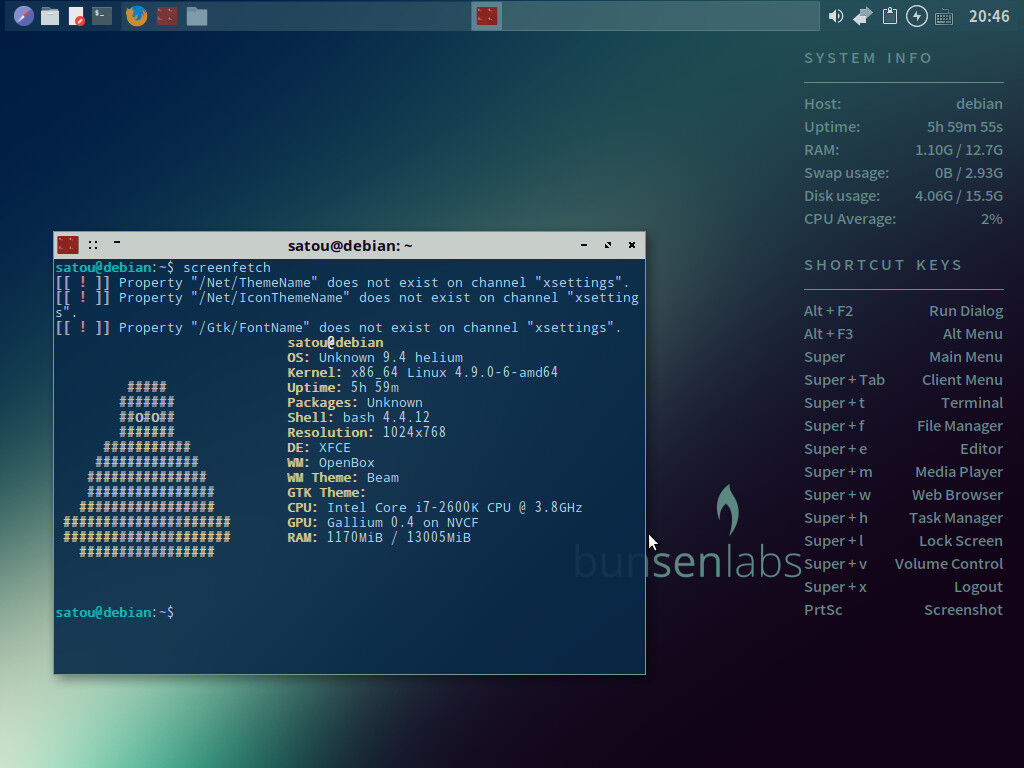Viewport: 1024px width, 768px height.
Task: Click Disk usage '4.06G / 15.5G' value
Action: (x=959, y=196)
